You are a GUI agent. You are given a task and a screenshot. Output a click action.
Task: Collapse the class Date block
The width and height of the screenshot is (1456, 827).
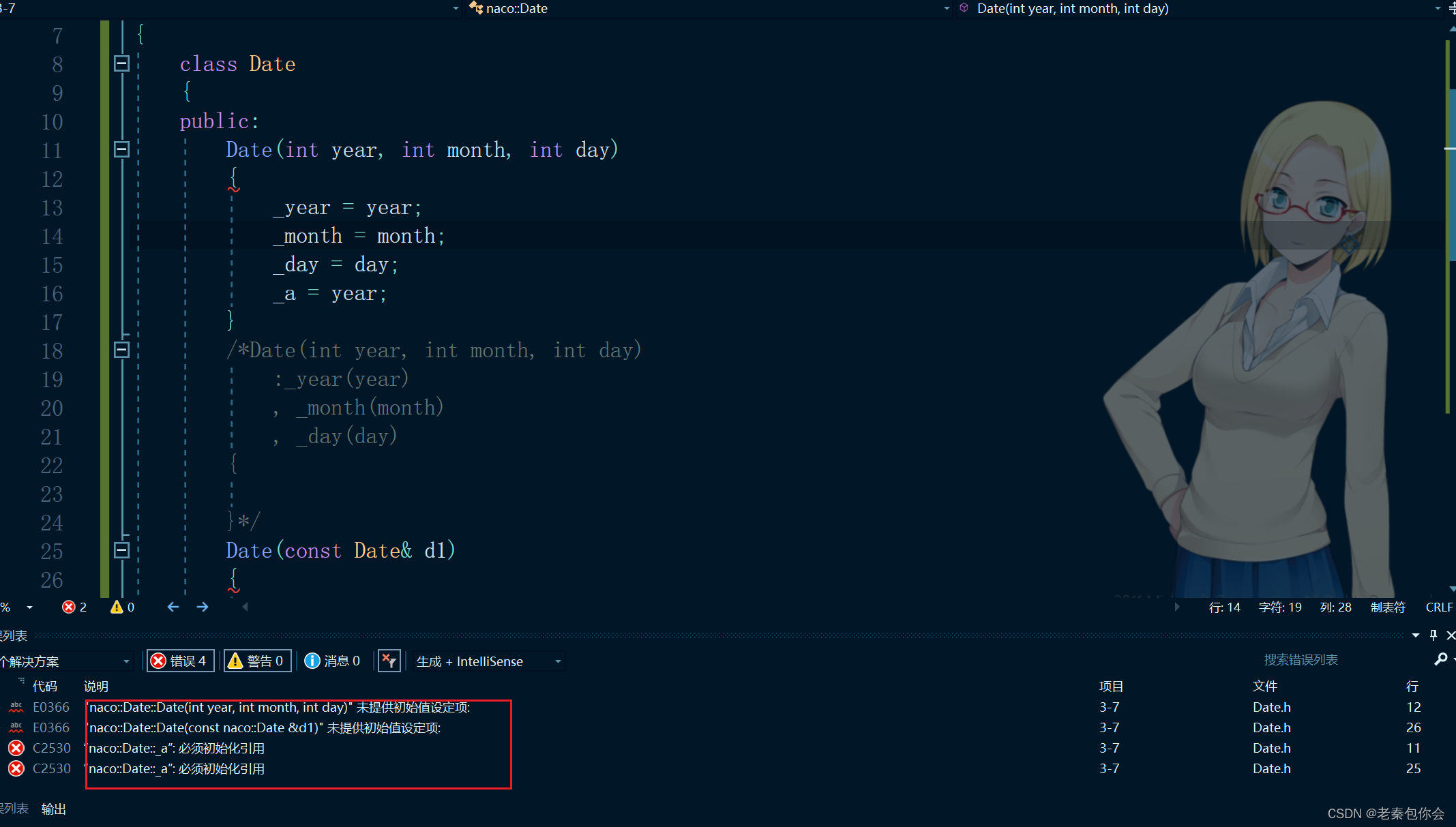[x=121, y=63]
